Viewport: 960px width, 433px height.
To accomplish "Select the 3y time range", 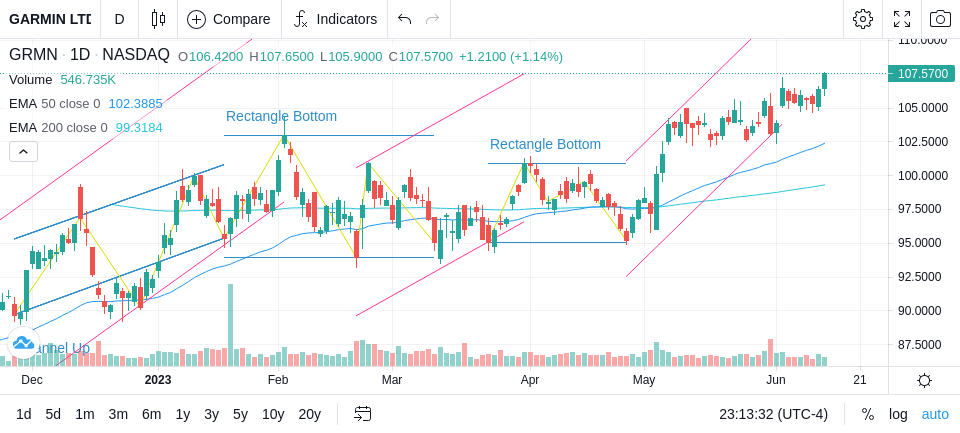I will (211, 414).
